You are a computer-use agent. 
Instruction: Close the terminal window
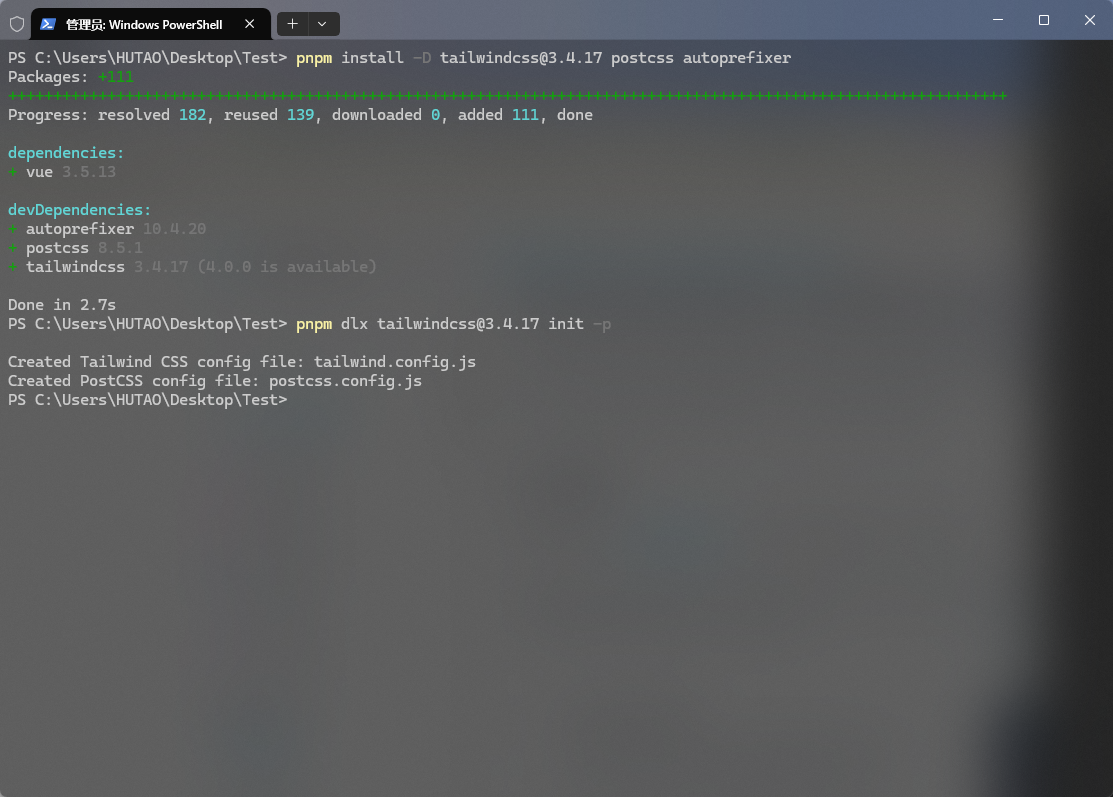1090,20
